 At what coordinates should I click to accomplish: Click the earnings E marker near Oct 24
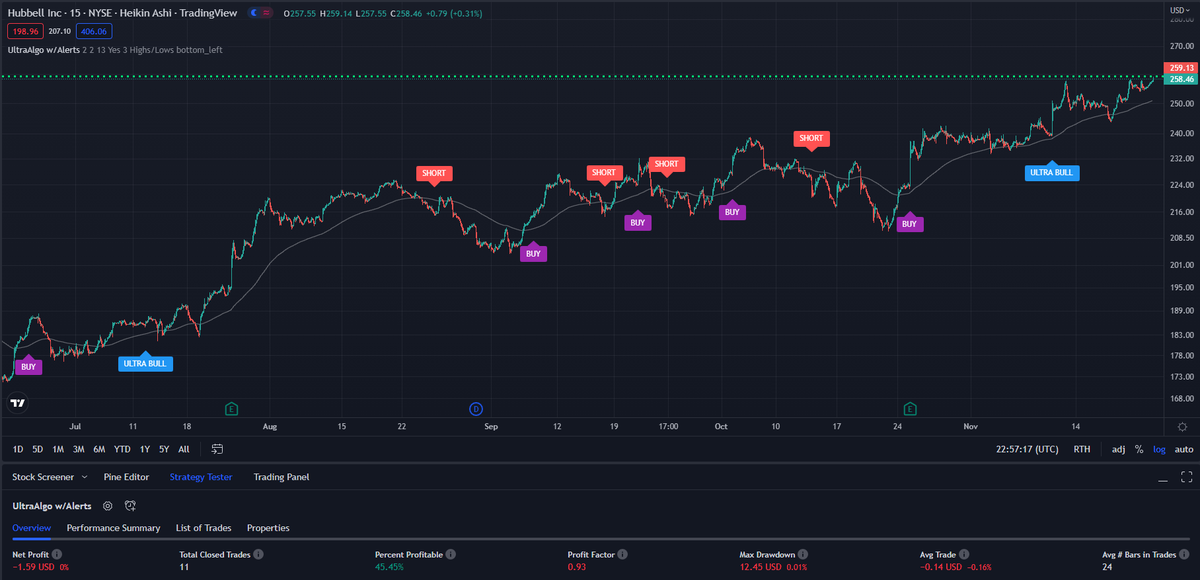(910, 408)
